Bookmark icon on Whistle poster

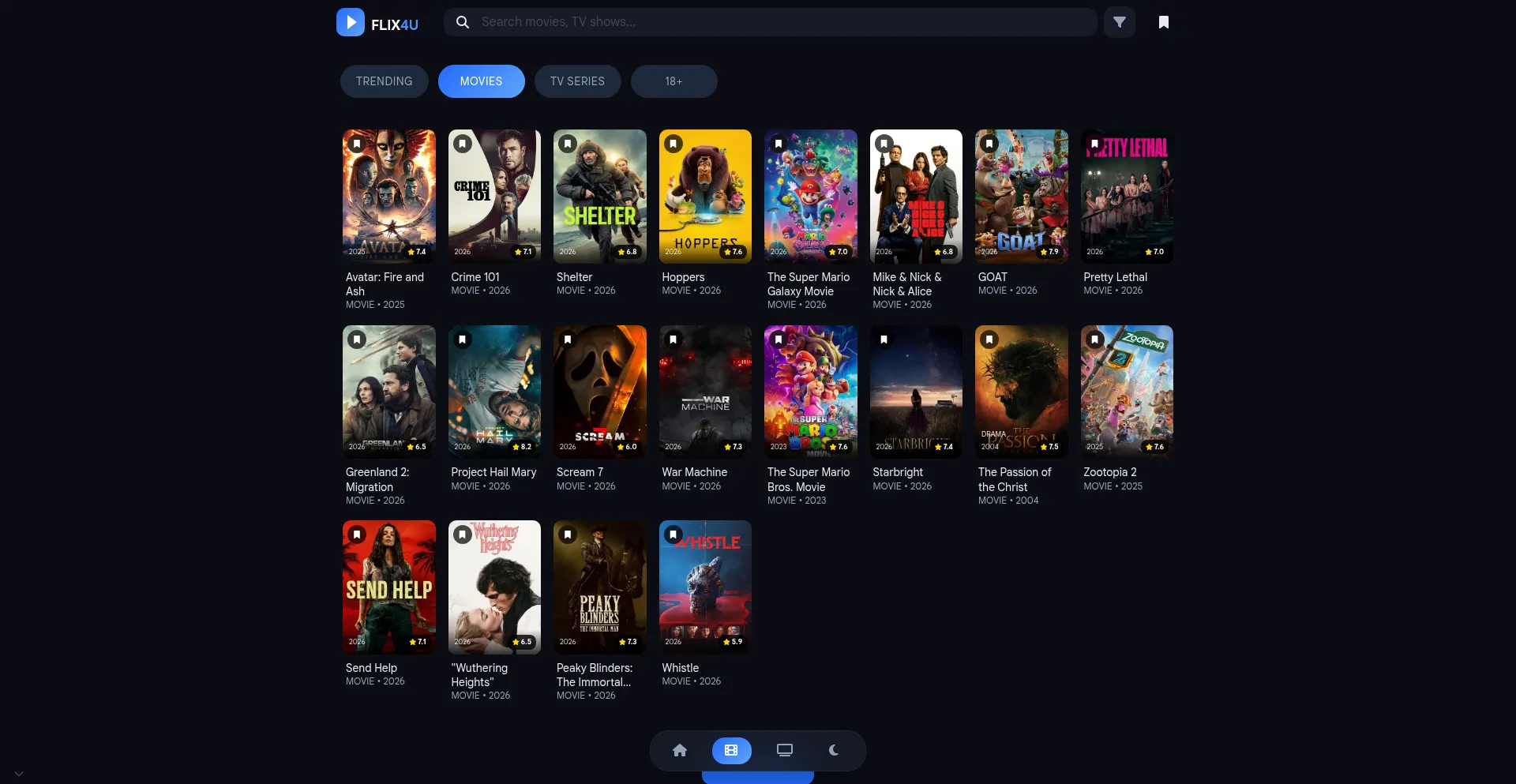pyautogui.click(x=673, y=535)
